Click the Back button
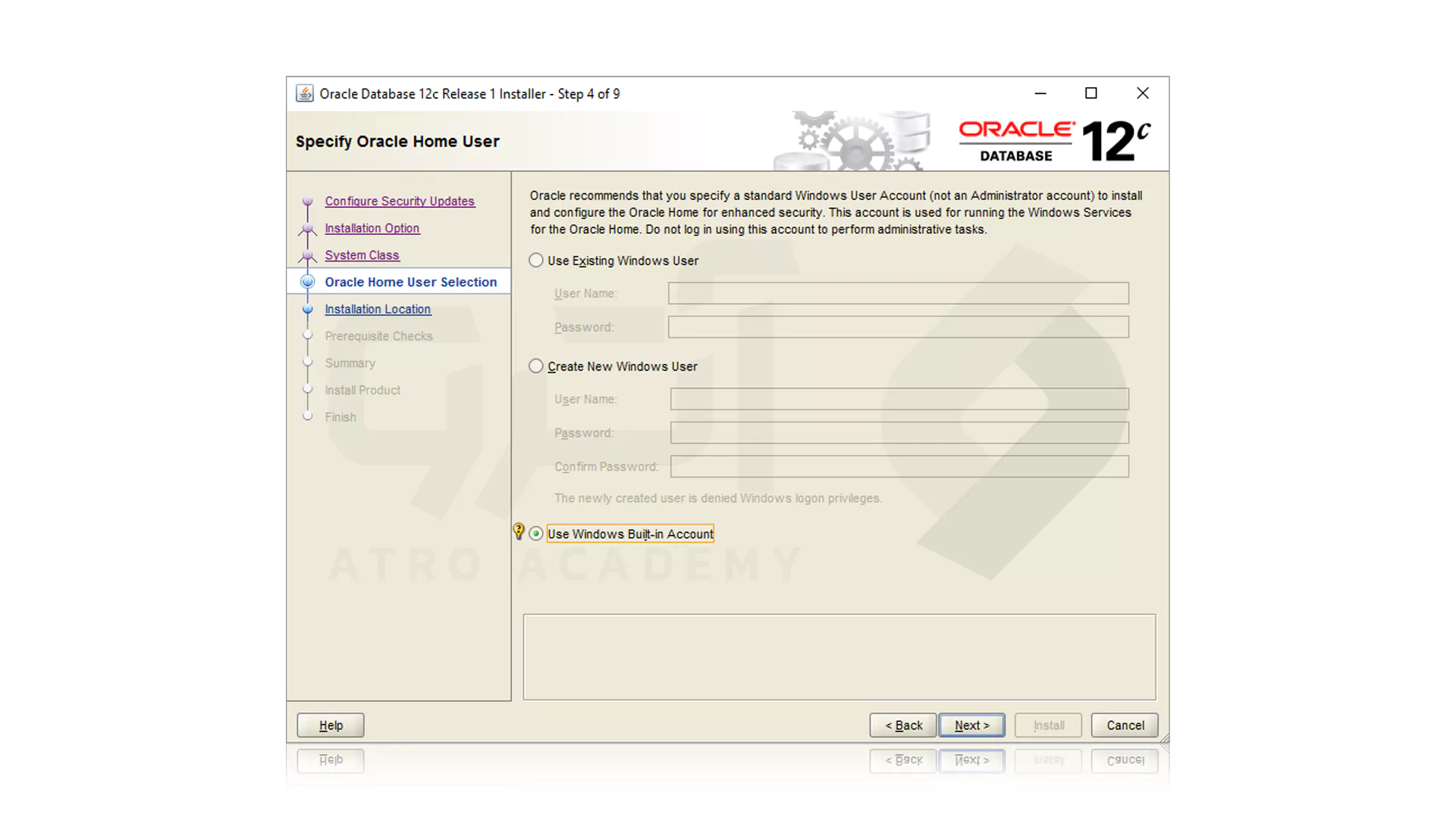 pyautogui.click(x=902, y=725)
